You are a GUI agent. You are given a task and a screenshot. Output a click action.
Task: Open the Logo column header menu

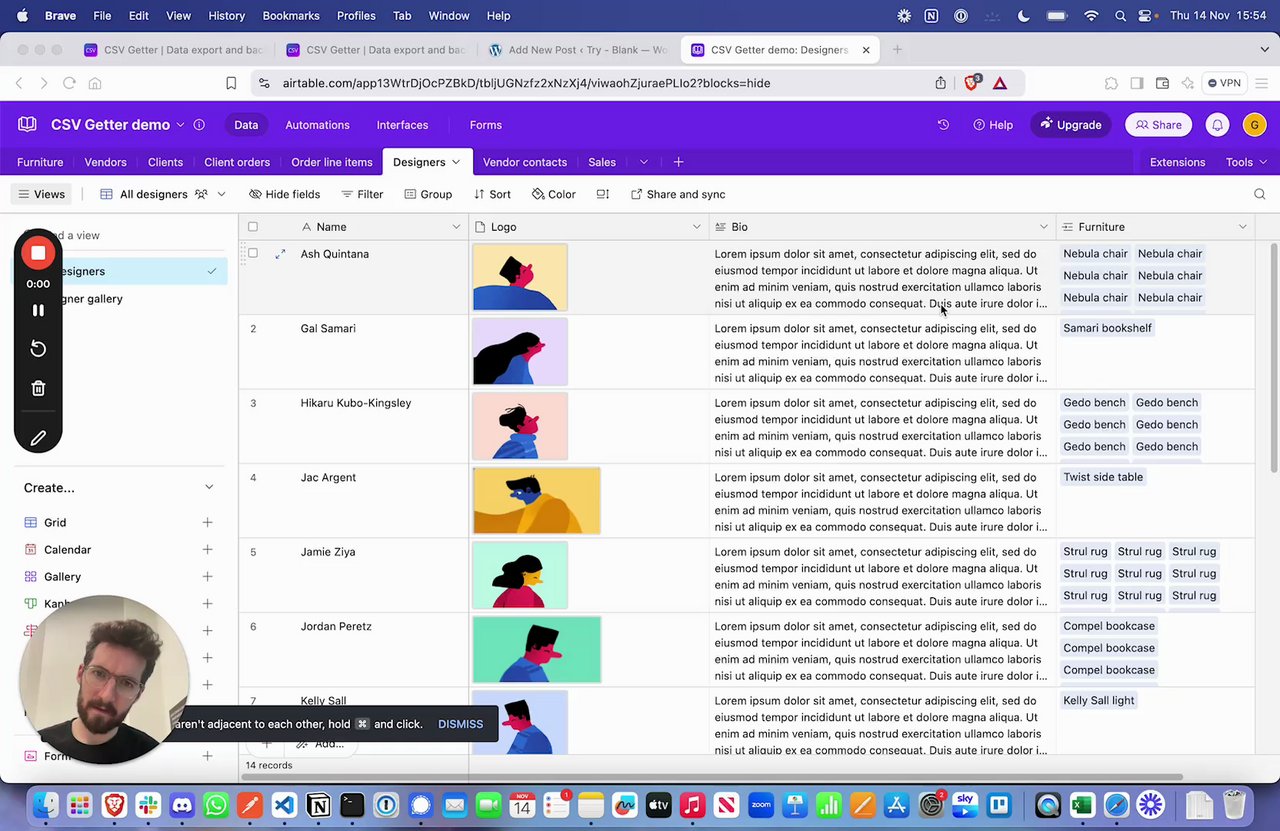pos(697,227)
